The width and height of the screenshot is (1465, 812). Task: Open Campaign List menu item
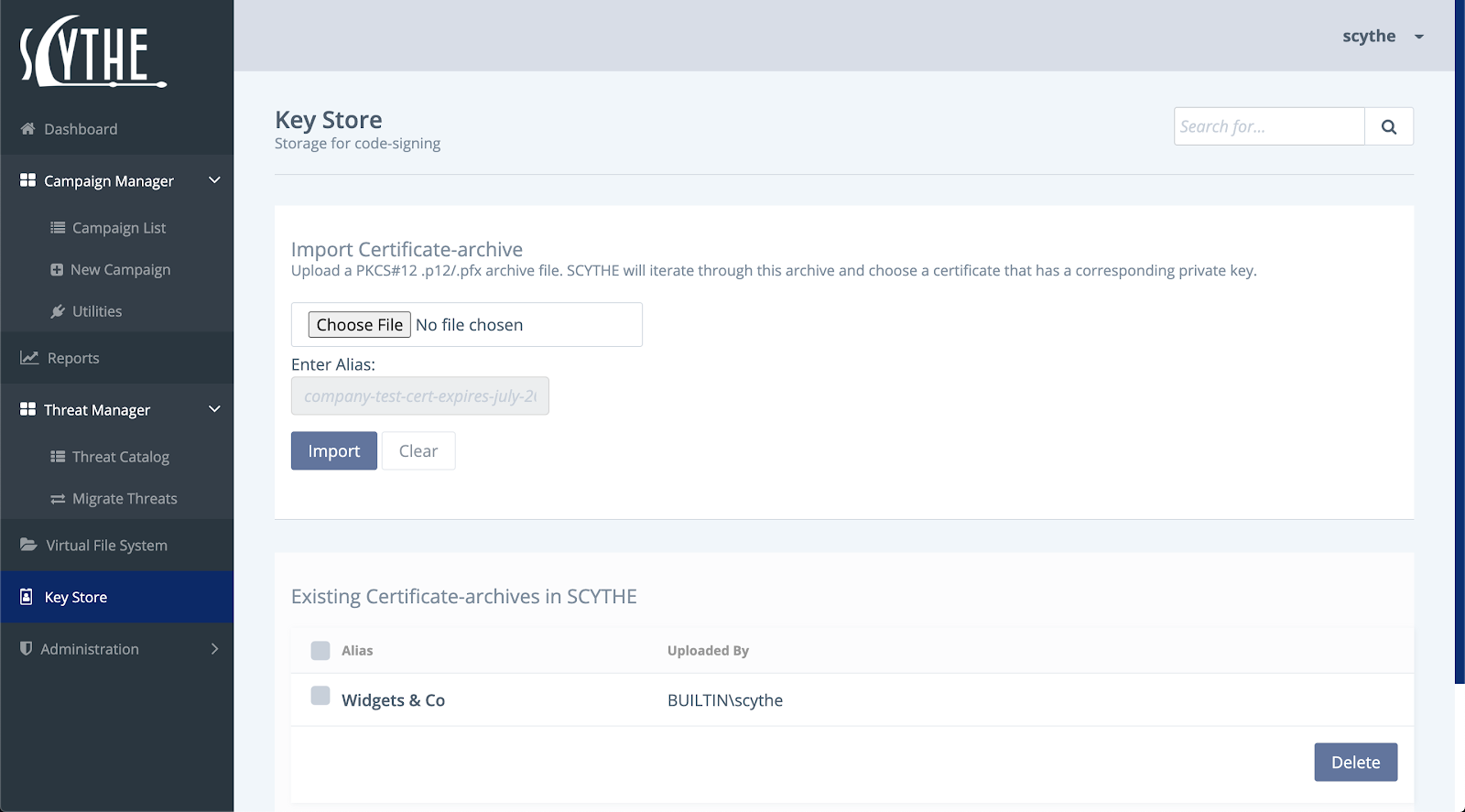(117, 227)
